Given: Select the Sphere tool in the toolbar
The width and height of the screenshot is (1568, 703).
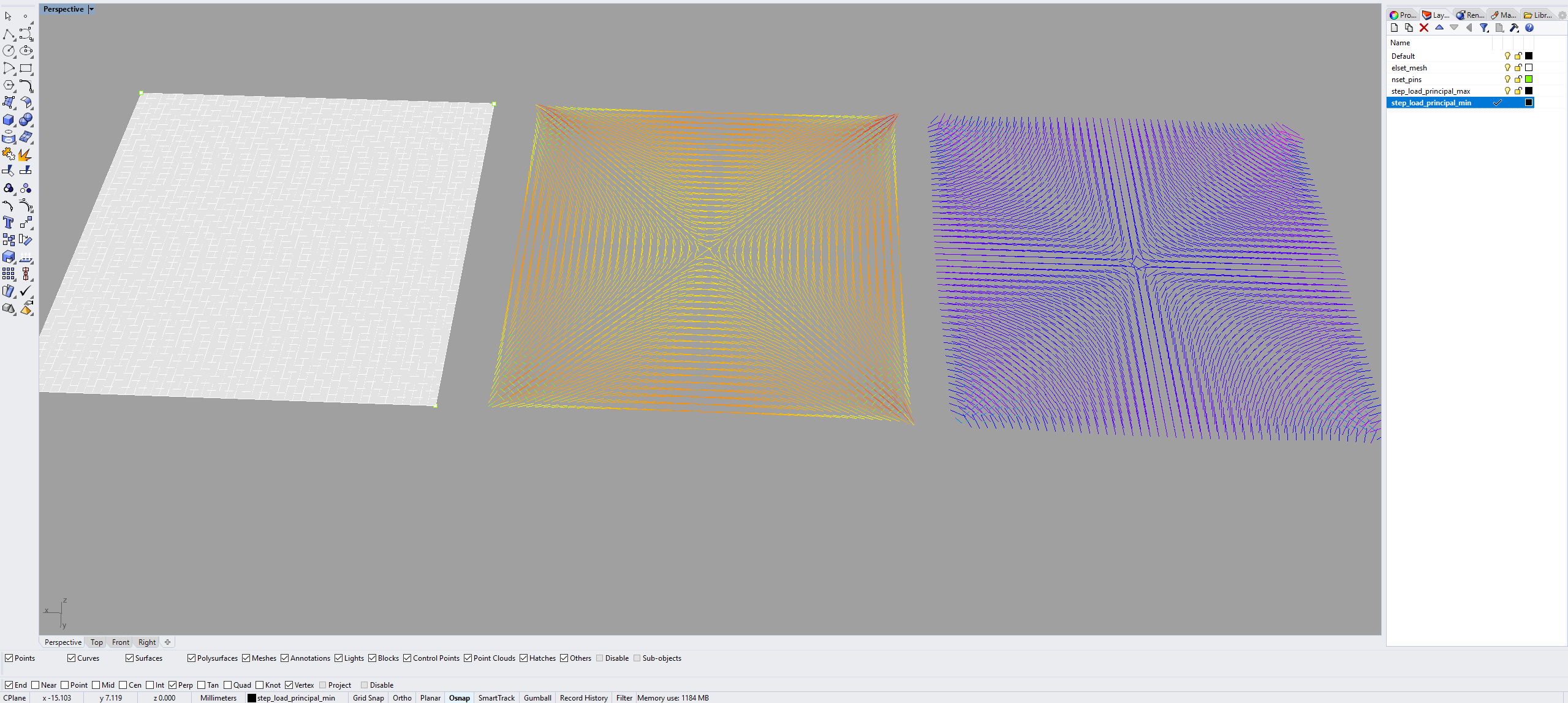Looking at the screenshot, I should point(26,120).
